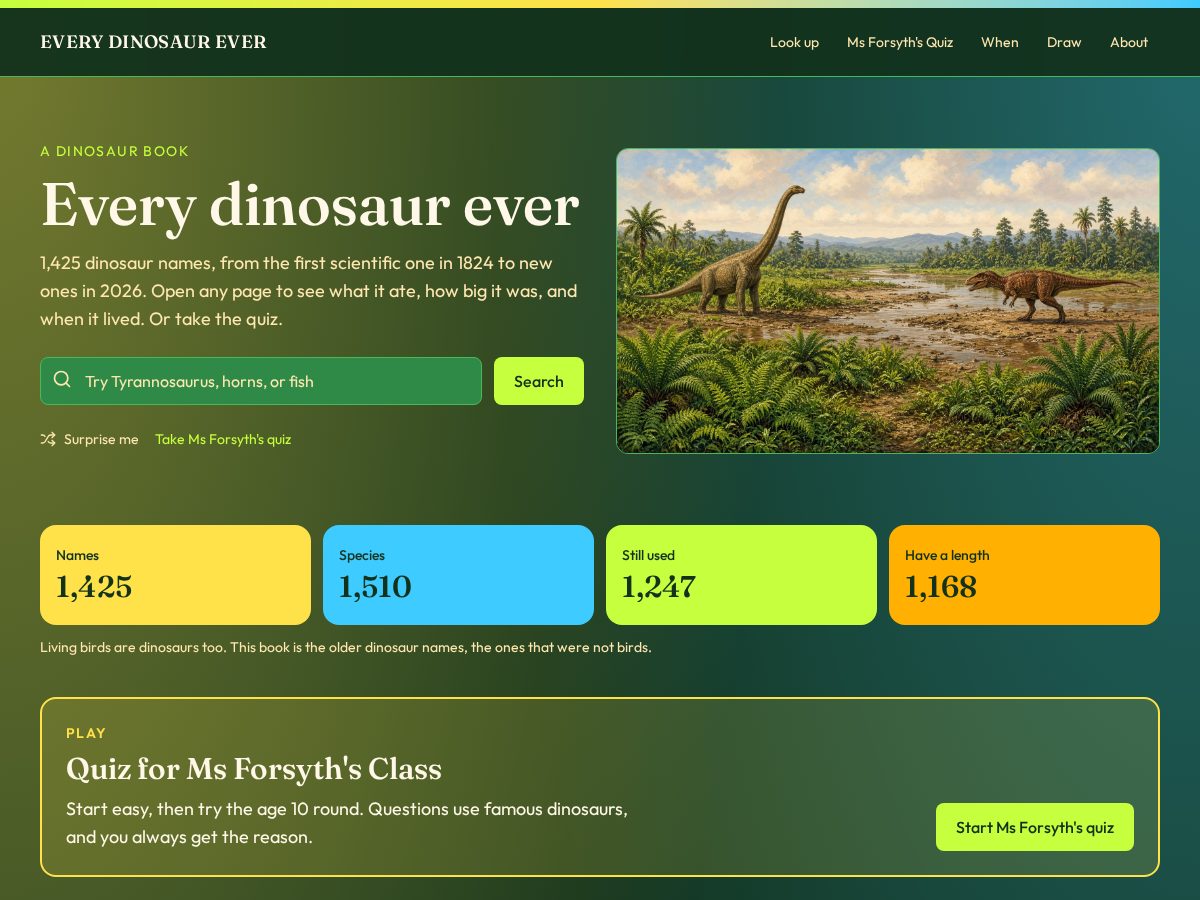Click the Every dinosaur ever main heading
This screenshot has width=1200, height=900.
coord(310,205)
